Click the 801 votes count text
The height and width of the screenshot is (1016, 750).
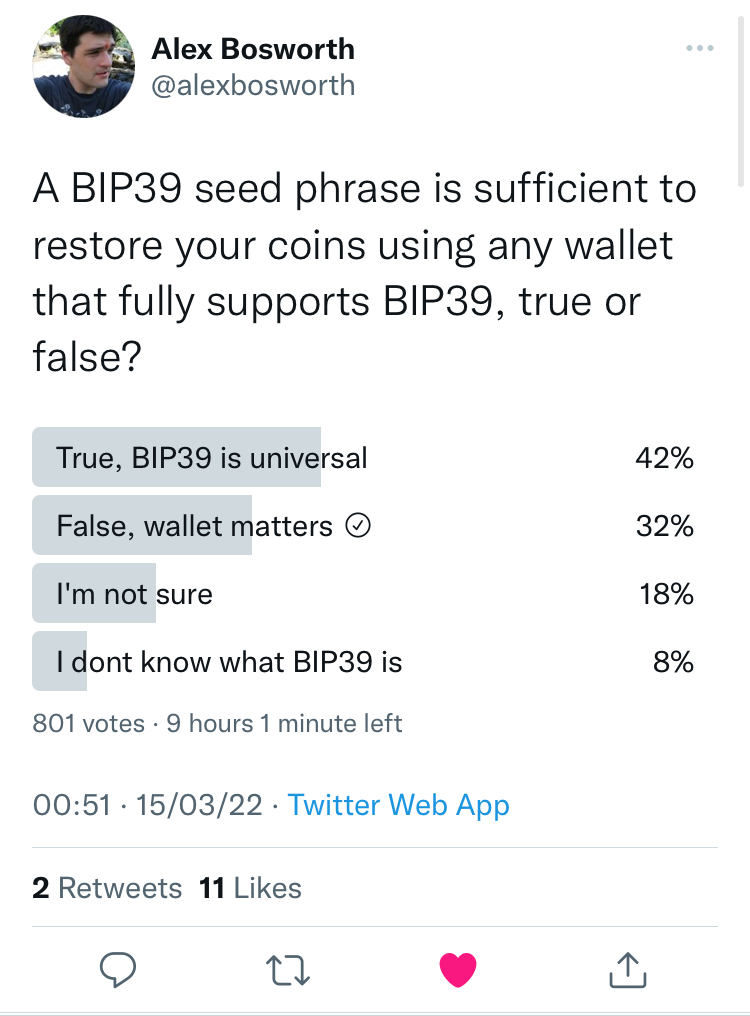pyautogui.click(x=89, y=723)
